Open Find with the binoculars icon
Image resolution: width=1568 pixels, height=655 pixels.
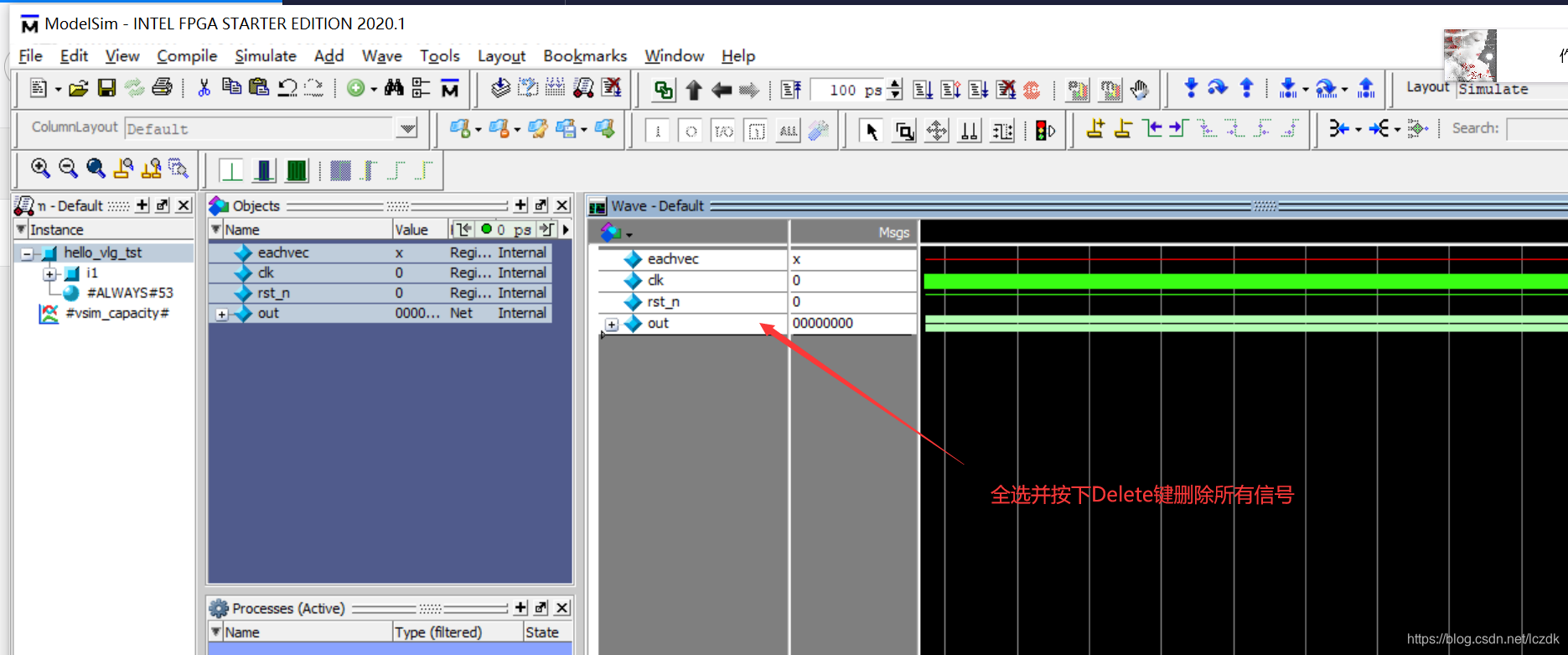394,87
